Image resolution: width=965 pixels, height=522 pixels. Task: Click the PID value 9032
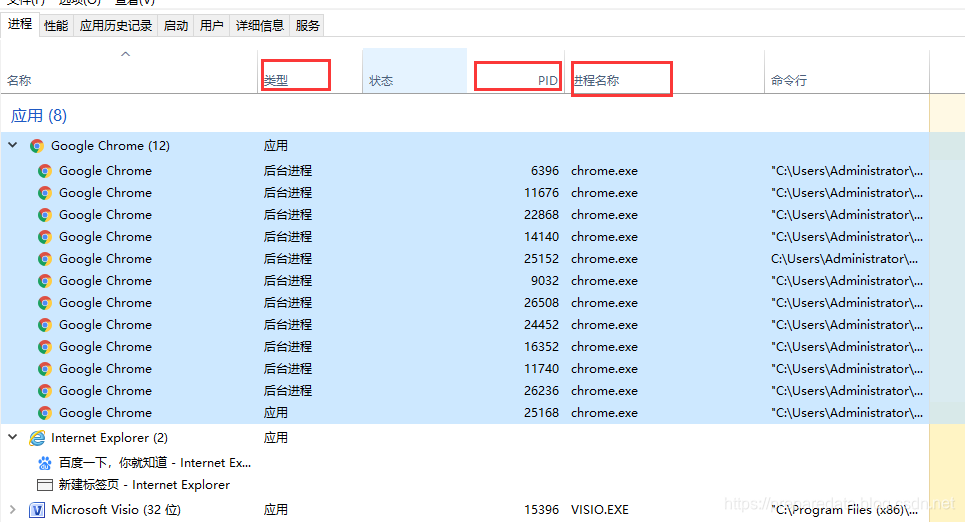(545, 281)
